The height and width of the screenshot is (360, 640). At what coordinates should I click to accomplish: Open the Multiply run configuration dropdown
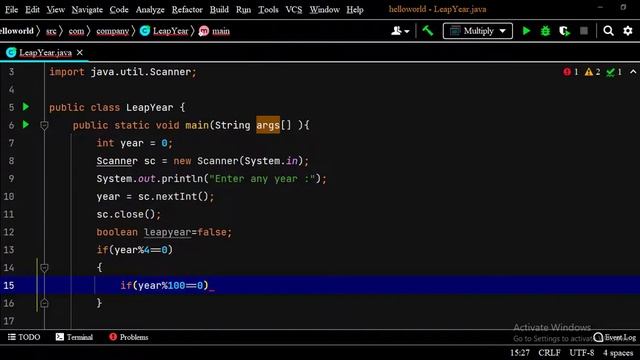tap(478, 31)
